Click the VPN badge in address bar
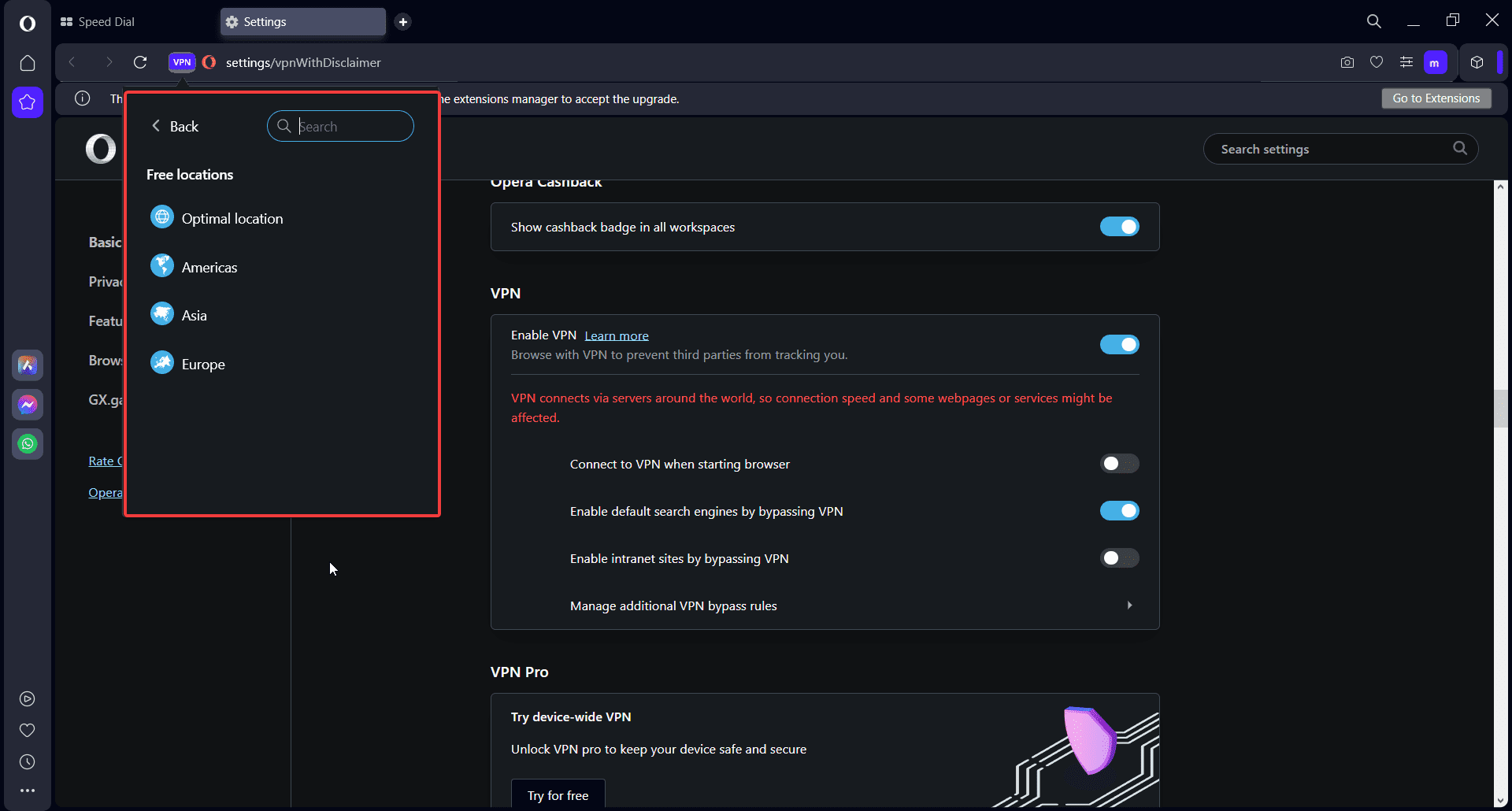The width and height of the screenshot is (1512, 811). 182,62
